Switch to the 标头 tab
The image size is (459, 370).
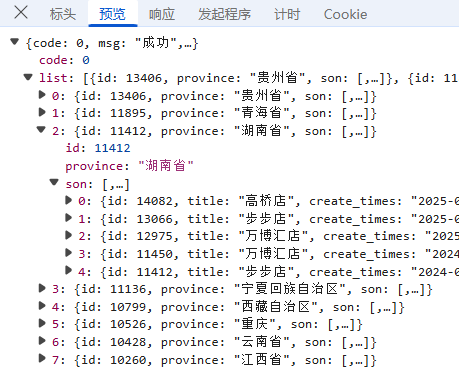tap(63, 14)
